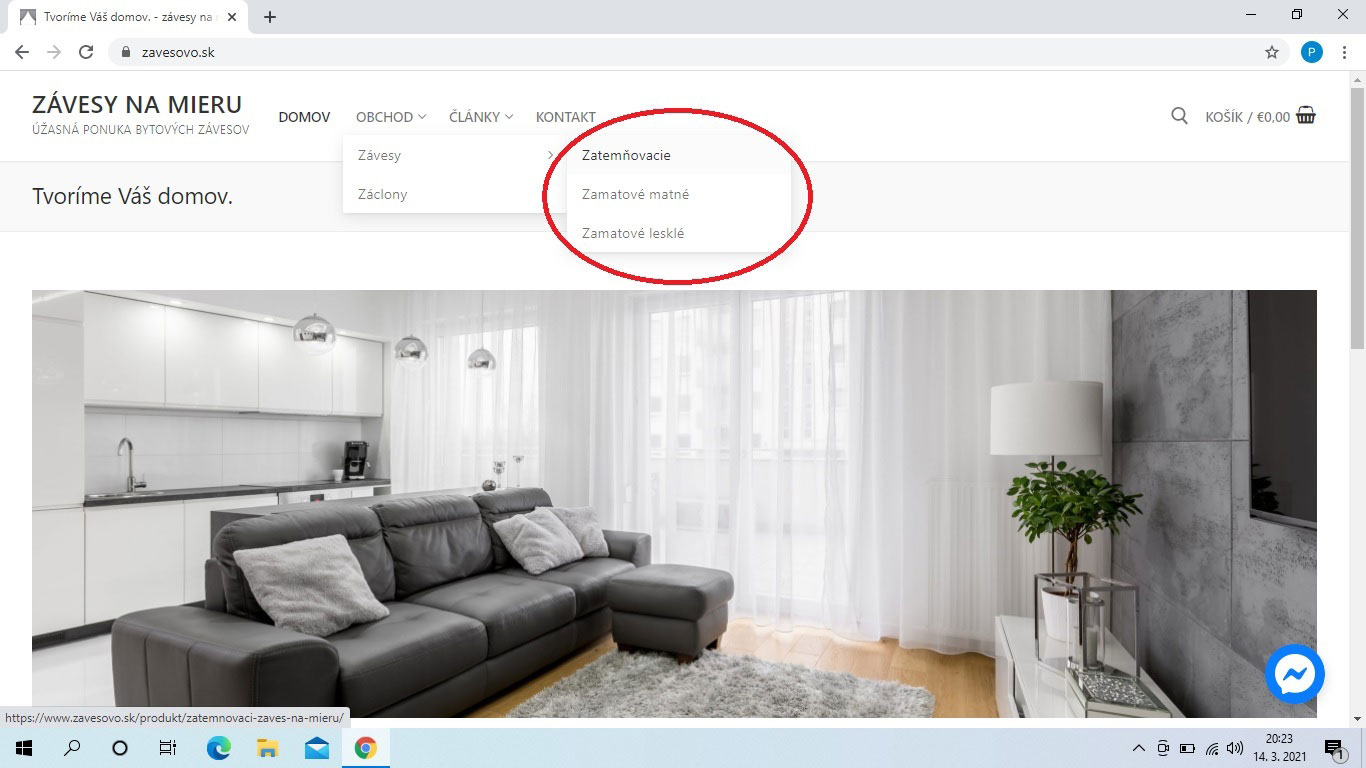This screenshot has height=768, width=1366.
Task: Go back using the browser back arrow
Action: coord(21,52)
